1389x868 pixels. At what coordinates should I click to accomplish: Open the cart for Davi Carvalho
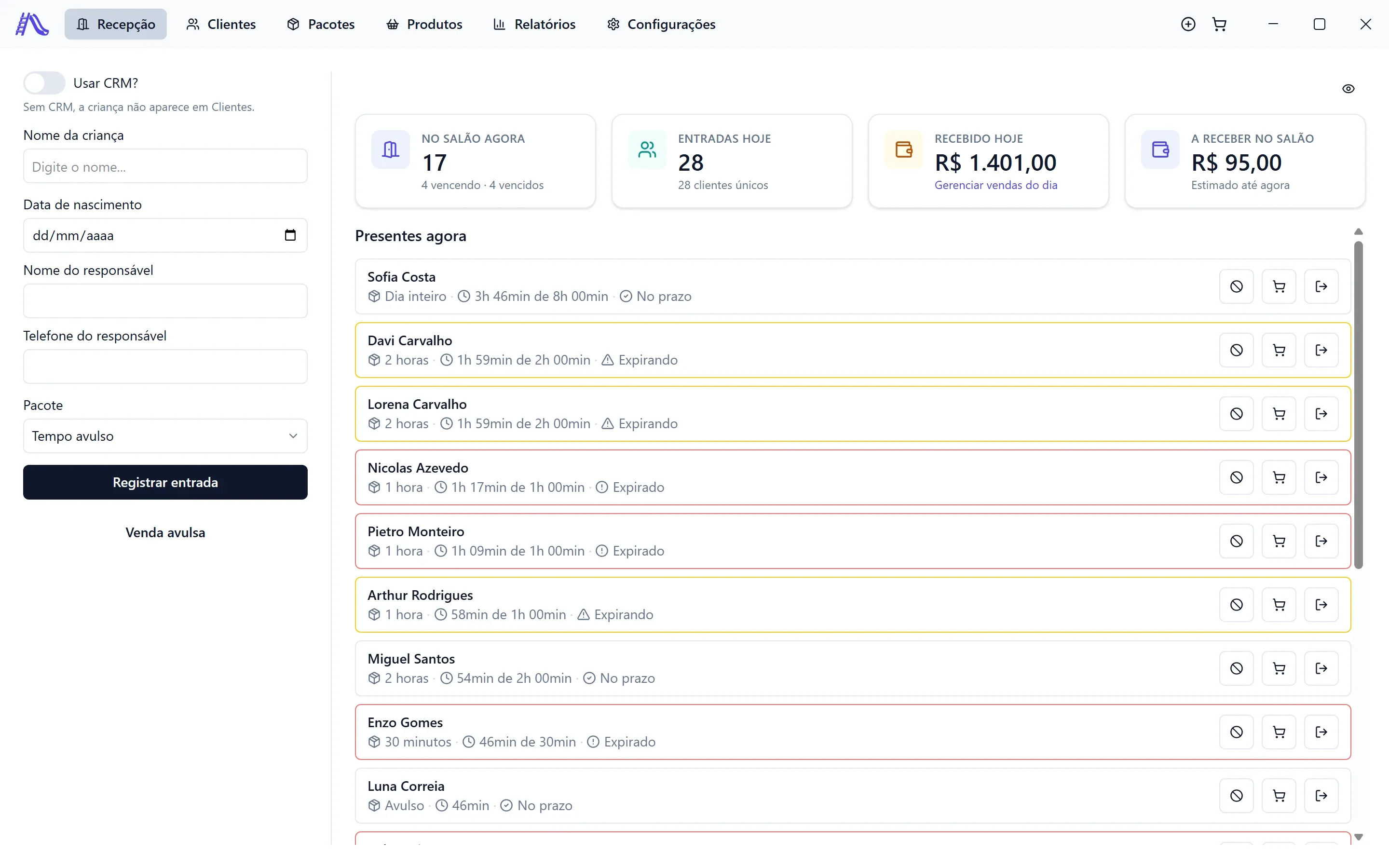click(x=1279, y=350)
